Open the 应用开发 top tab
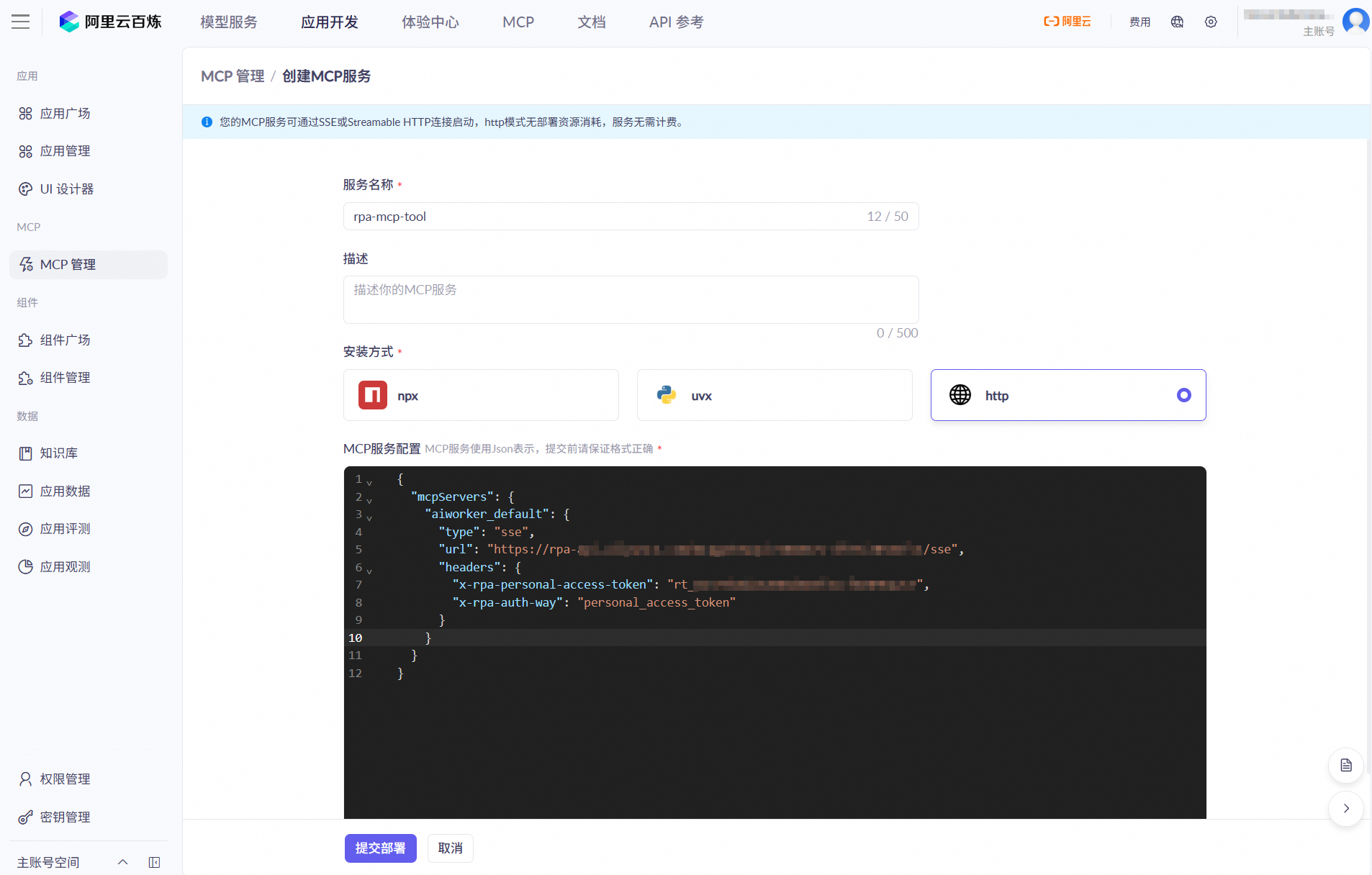The image size is (1372, 875). point(330,22)
